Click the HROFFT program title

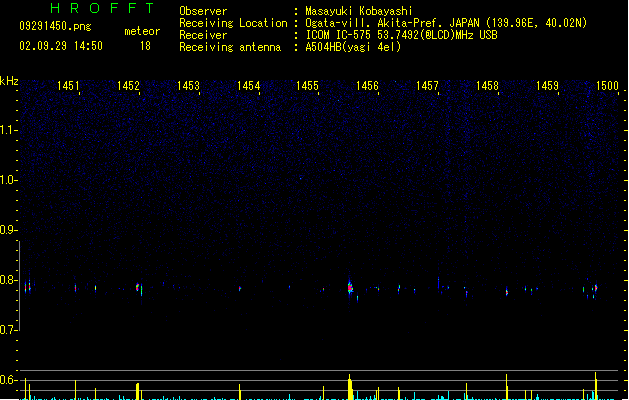point(102,8)
